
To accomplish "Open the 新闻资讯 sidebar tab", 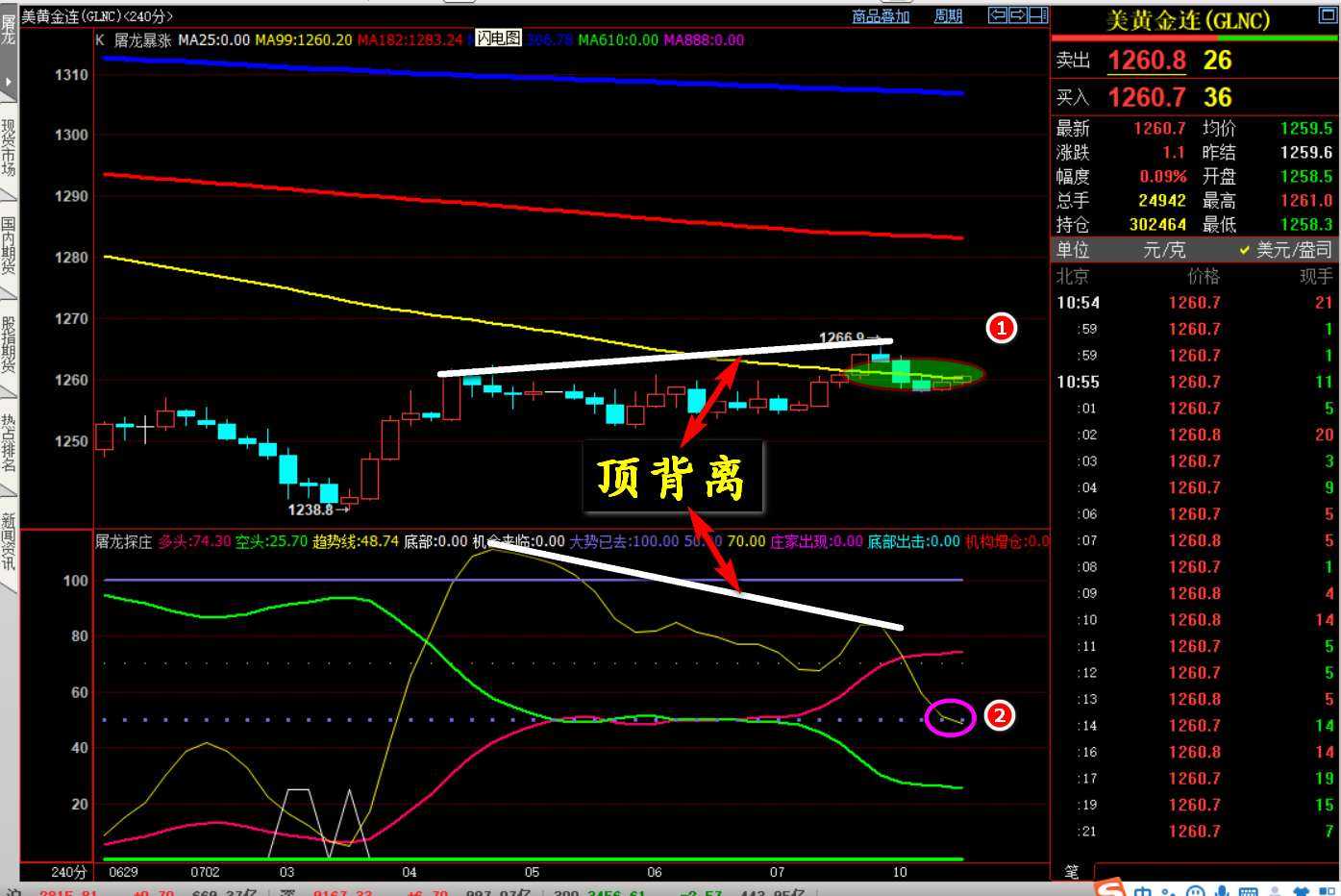I will click(x=9, y=541).
